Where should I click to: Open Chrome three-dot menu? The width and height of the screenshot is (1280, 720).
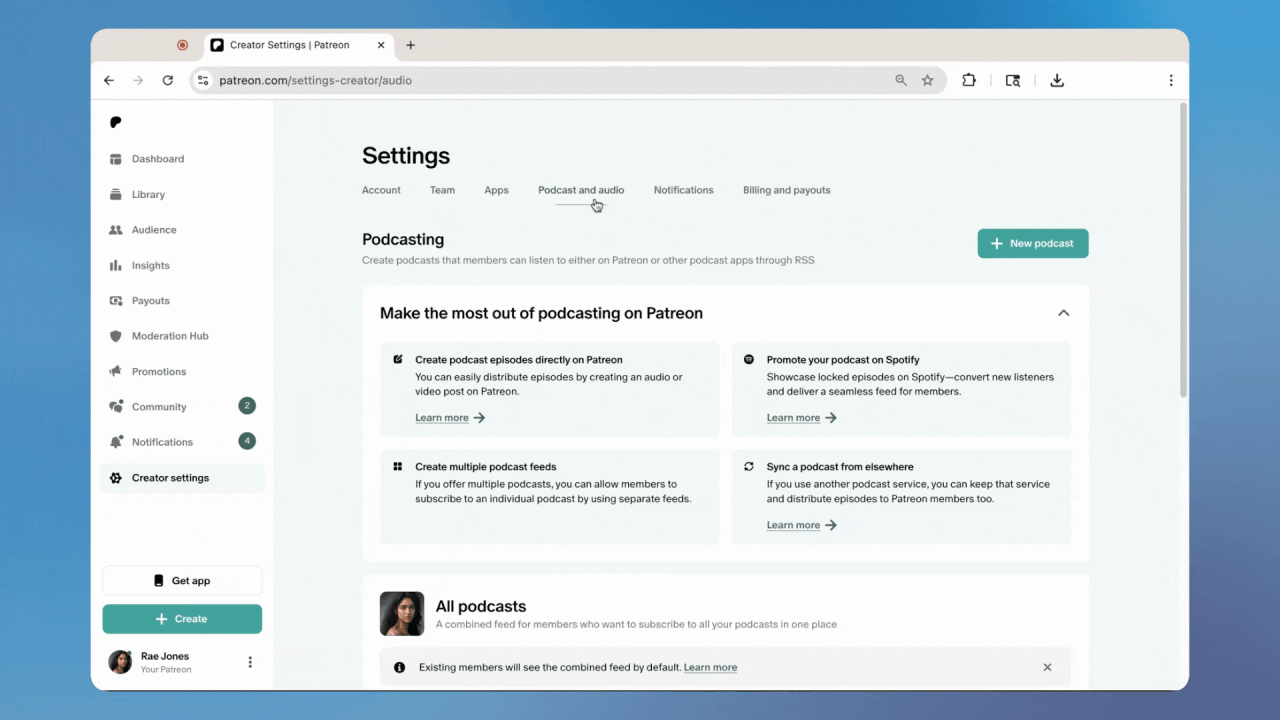point(1171,81)
